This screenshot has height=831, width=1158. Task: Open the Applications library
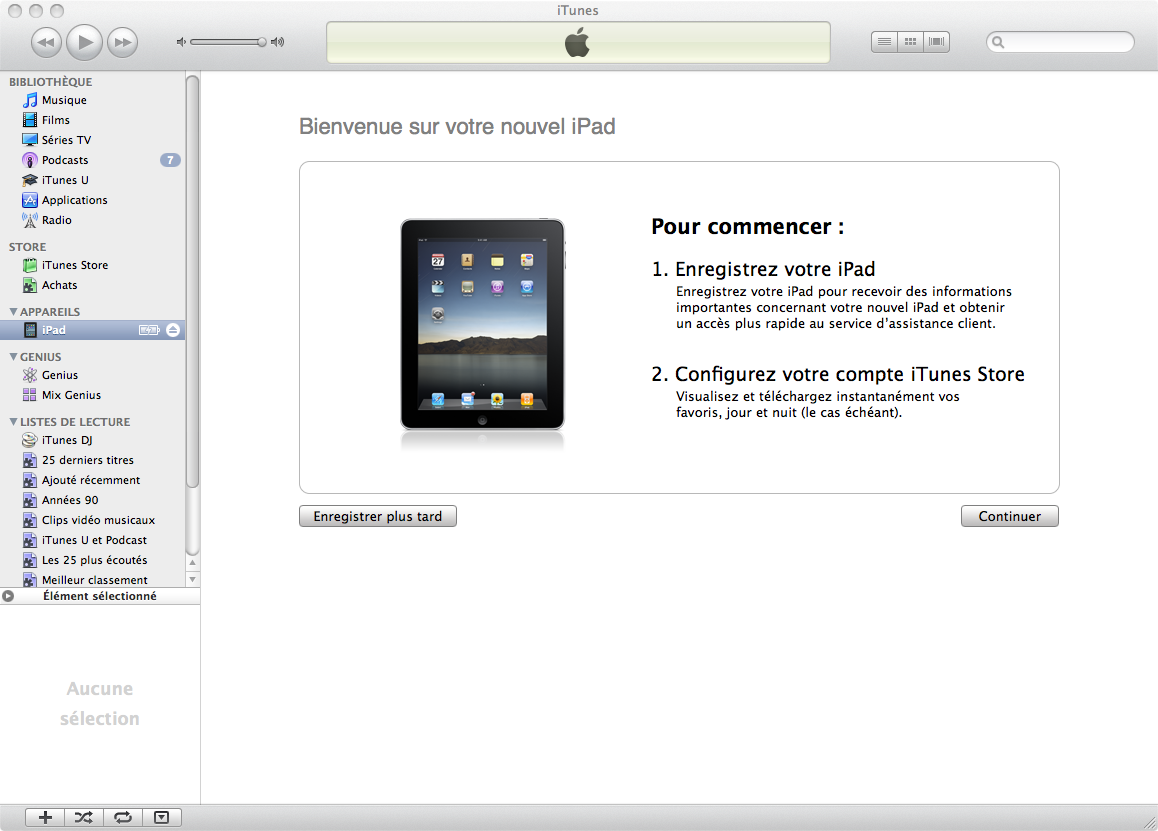(x=92, y=200)
